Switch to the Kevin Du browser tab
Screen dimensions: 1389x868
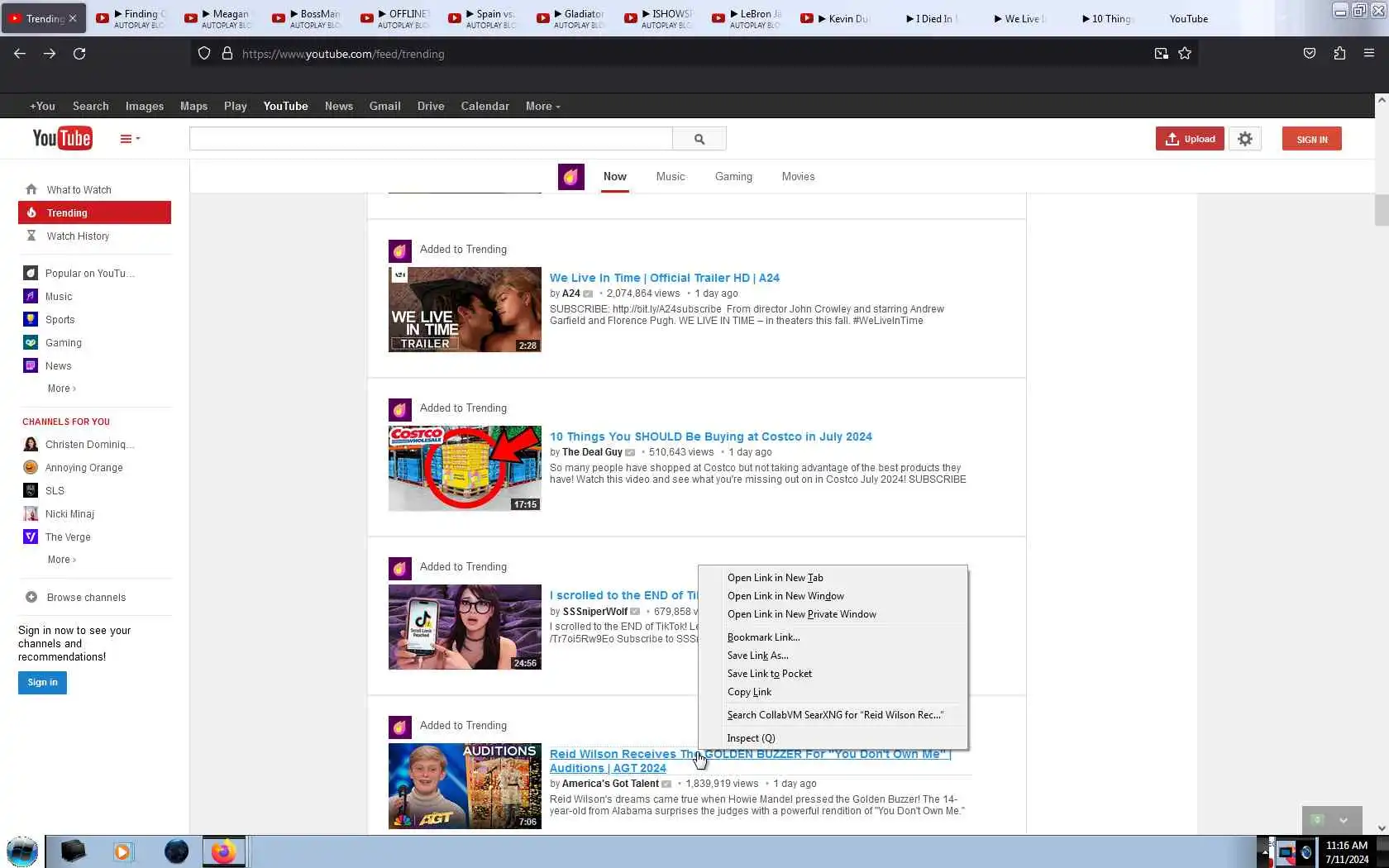click(x=837, y=18)
